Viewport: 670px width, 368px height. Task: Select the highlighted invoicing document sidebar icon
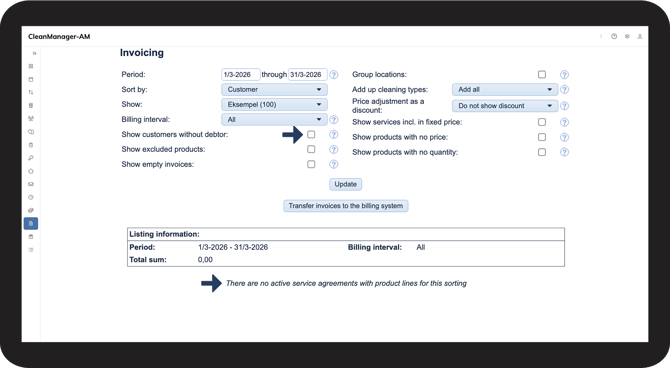click(31, 224)
